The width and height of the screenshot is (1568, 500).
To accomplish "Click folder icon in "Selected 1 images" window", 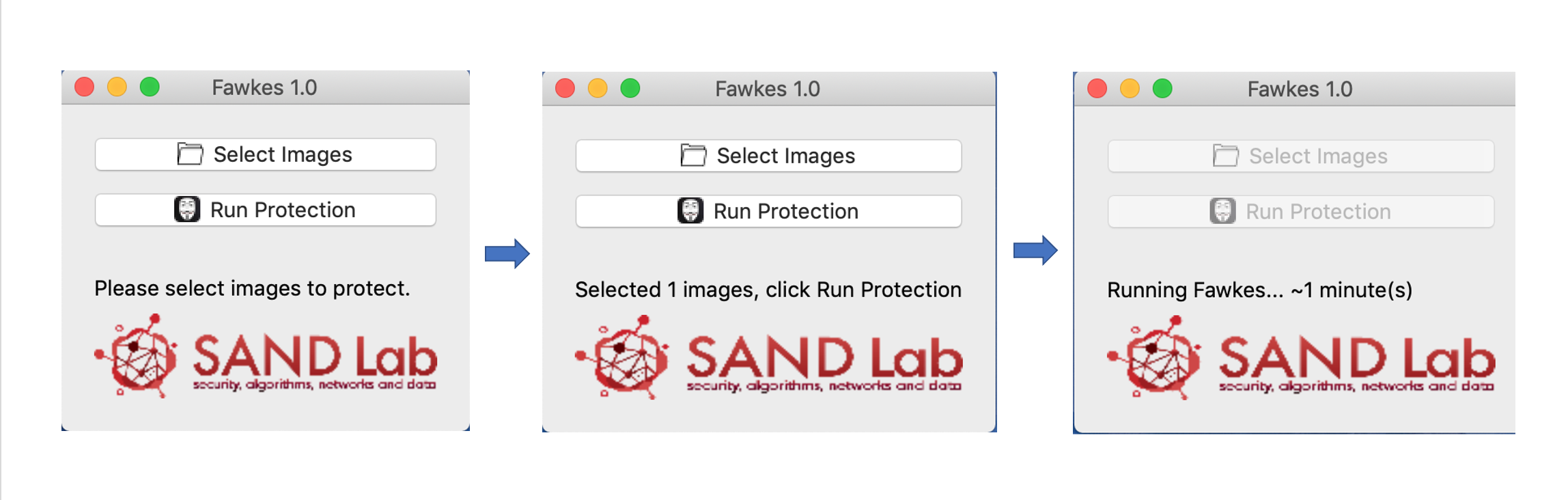I will tap(693, 156).
